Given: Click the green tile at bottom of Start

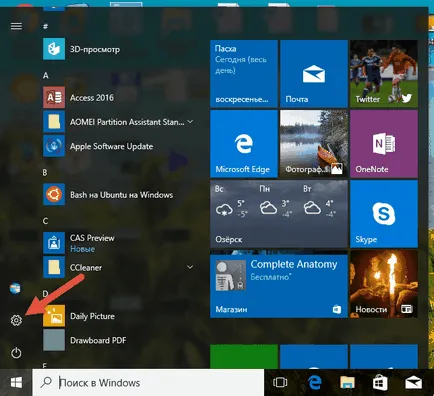Looking at the screenshot, I should [244, 357].
